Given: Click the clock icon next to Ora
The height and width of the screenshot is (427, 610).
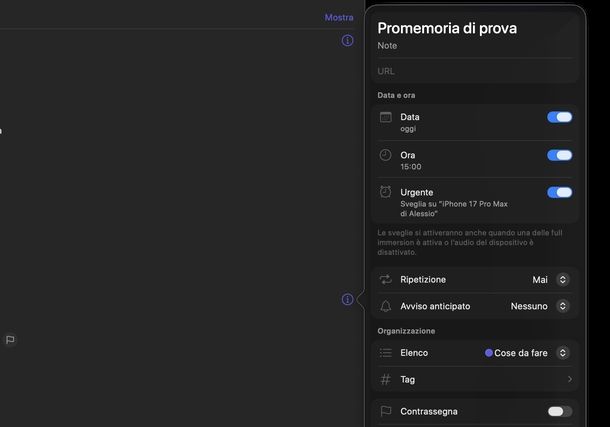Looking at the screenshot, I should (x=386, y=155).
